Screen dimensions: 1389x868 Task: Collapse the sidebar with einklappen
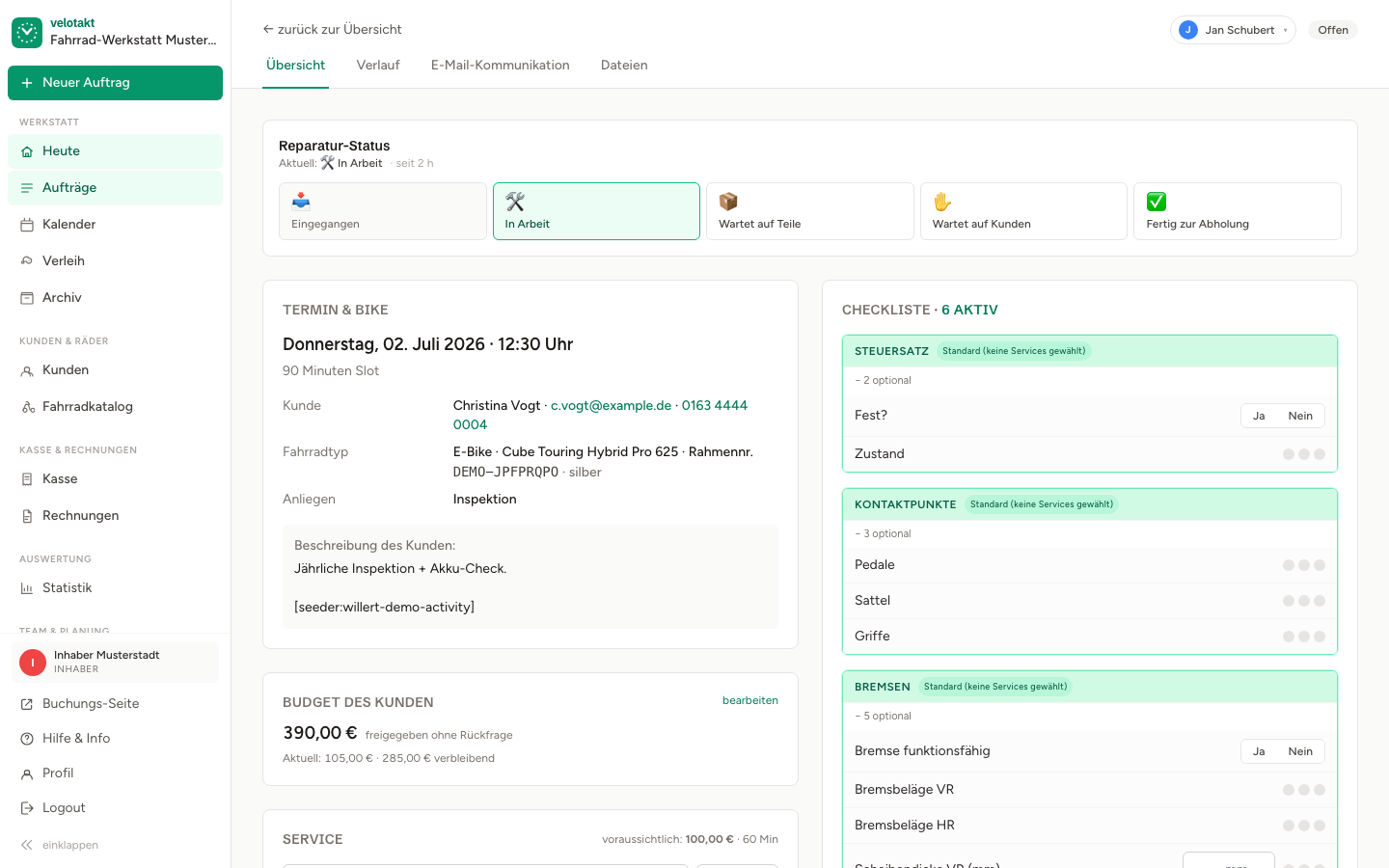pos(60,845)
